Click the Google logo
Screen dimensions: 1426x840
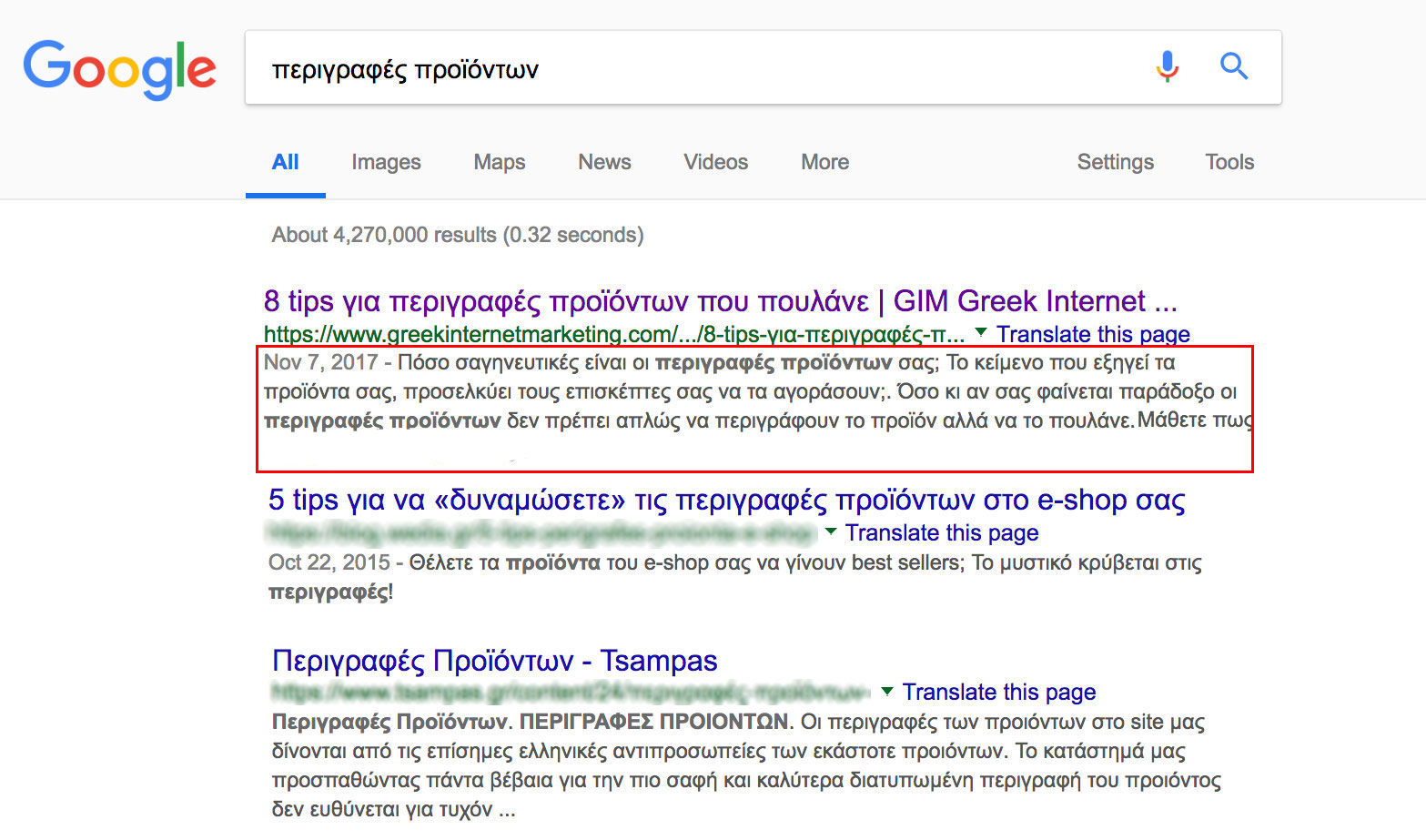(119, 68)
